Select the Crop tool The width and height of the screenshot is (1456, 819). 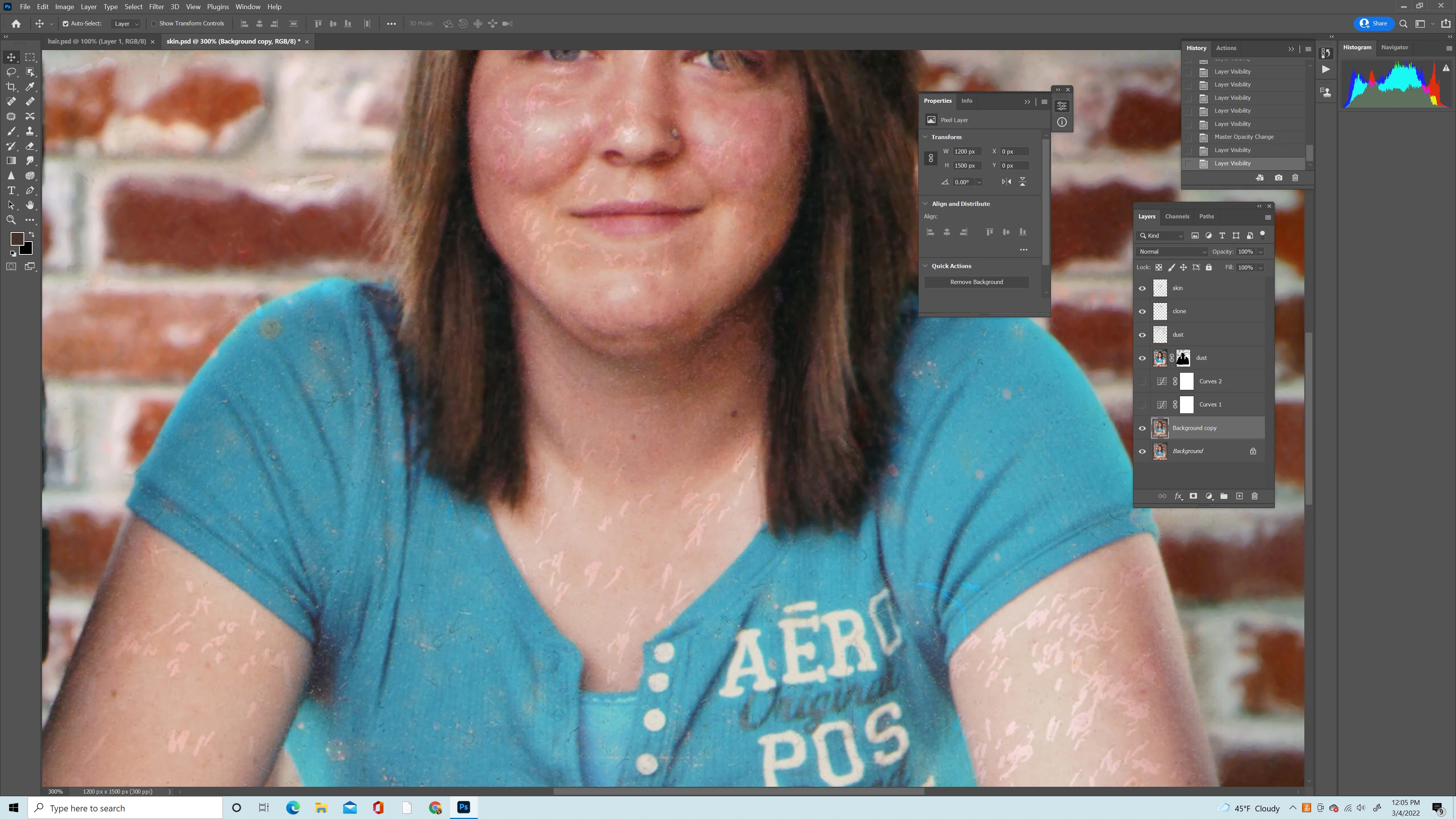coord(11,86)
